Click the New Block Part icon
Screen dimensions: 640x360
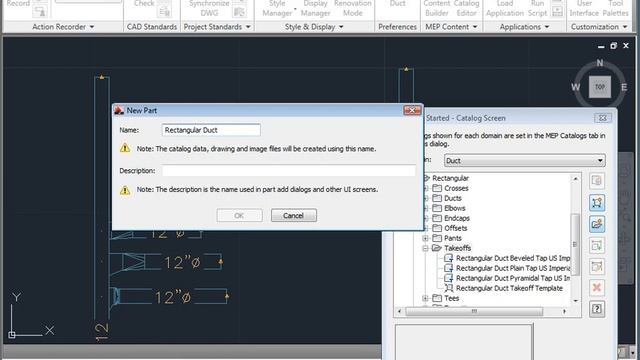click(597, 224)
